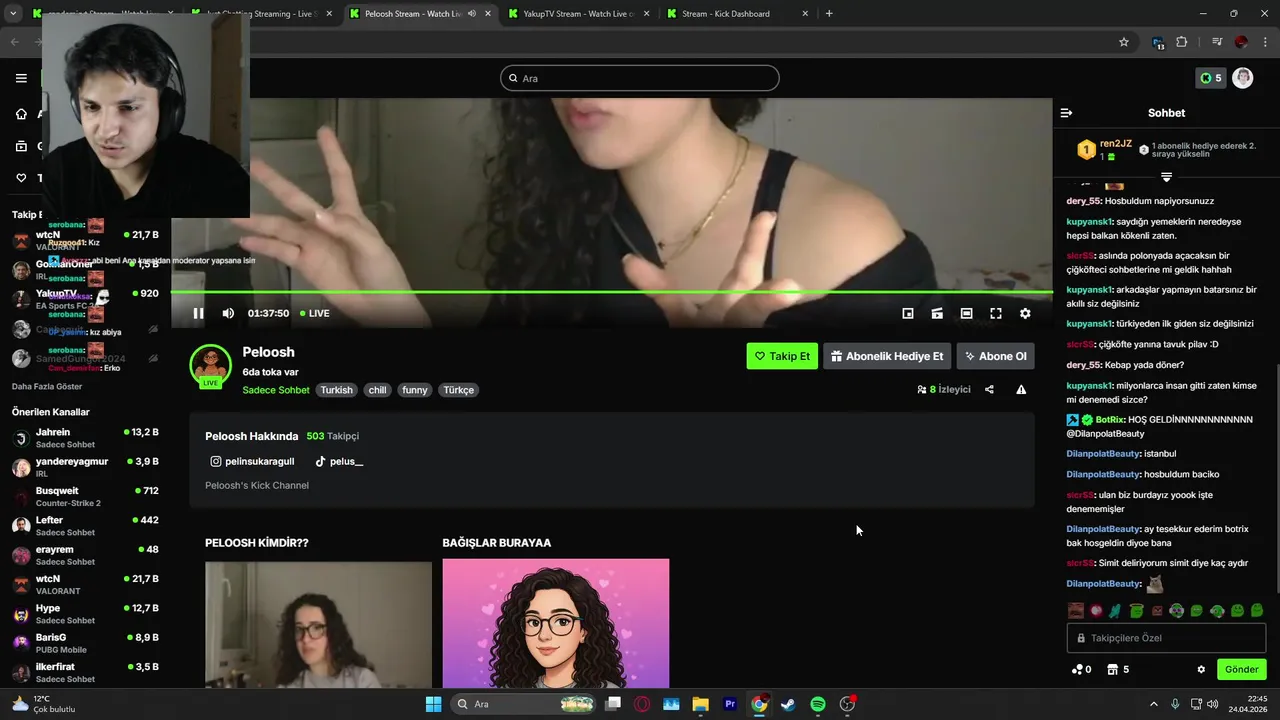The image size is (1280, 720).
Task: Open Hype recommended channel
Action: 85,614
